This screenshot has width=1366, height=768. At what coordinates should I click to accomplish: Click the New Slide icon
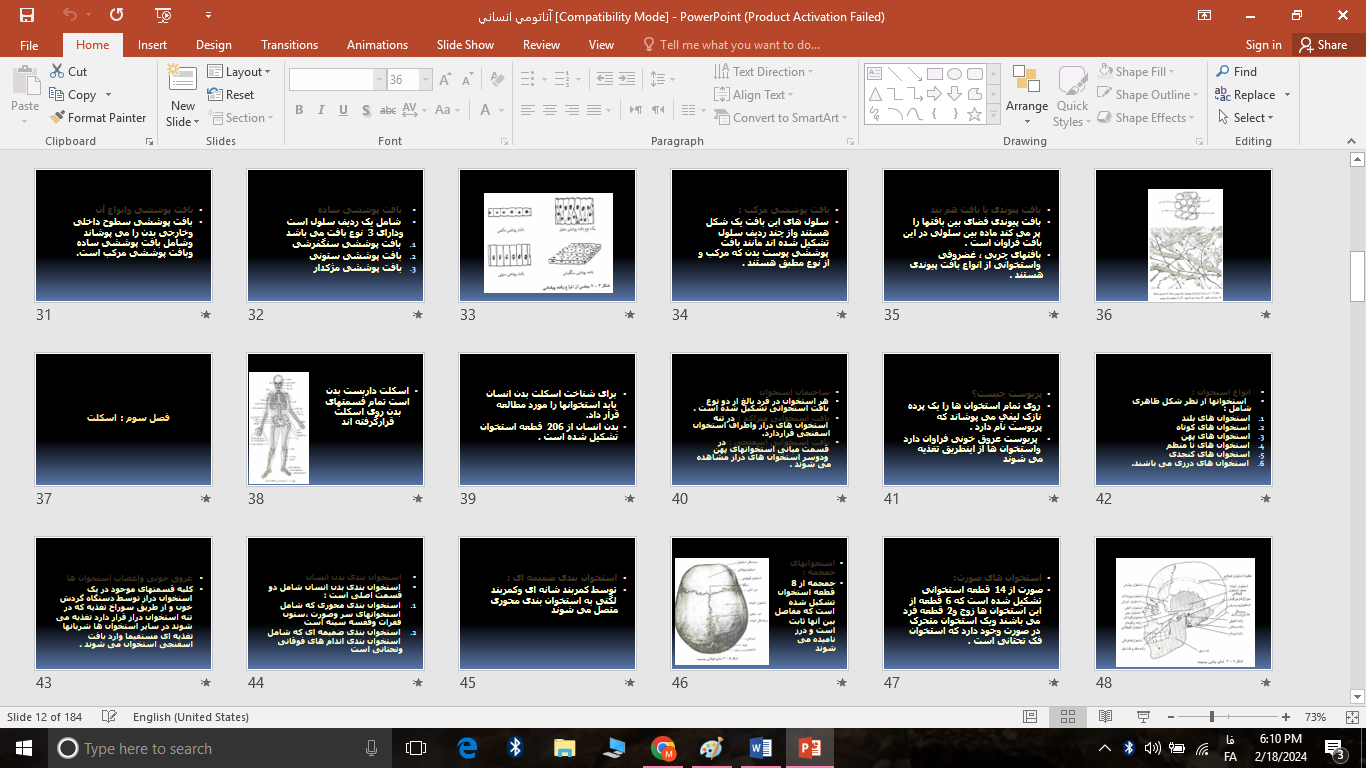(183, 85)
